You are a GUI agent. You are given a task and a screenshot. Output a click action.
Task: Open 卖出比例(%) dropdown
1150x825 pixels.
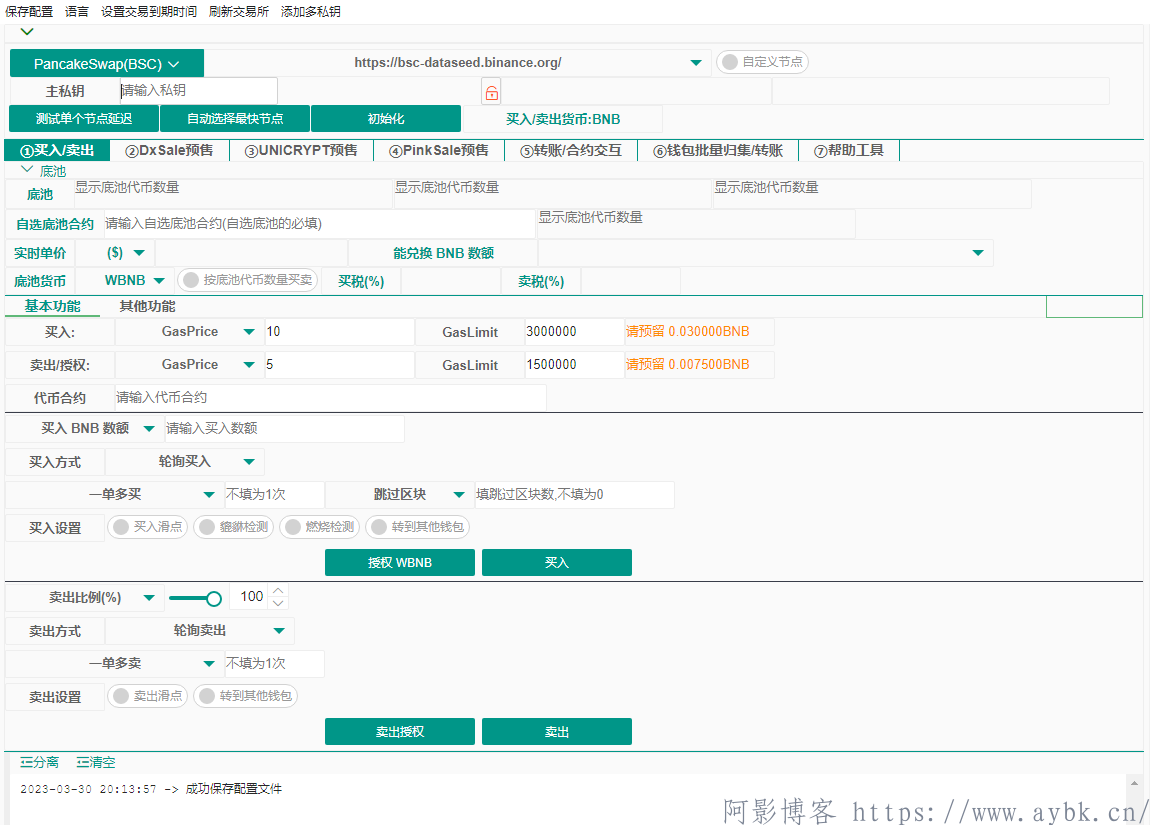click(x=149, y=598)
